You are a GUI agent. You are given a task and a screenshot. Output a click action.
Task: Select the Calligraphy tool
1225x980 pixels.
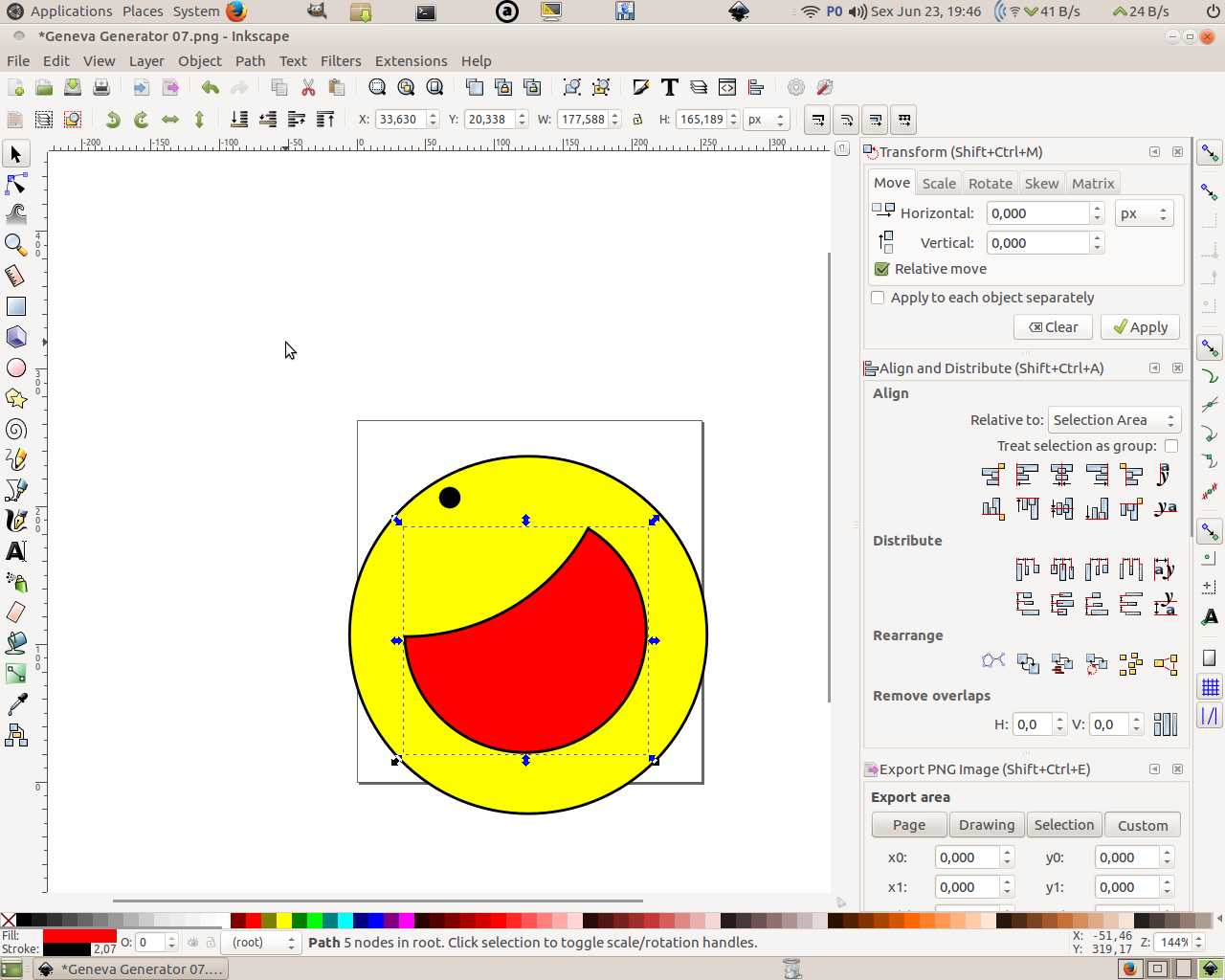[16, 521]
